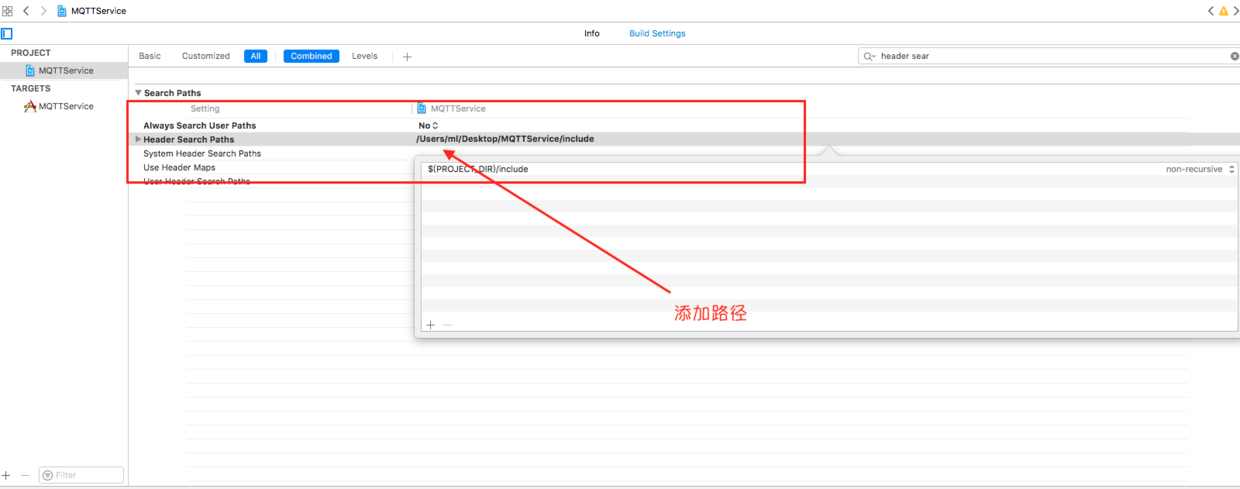The width and height of the screenshot is (1240, 489).
Task: Remove the target with the sidebar minus
Action: click(25, 475)
